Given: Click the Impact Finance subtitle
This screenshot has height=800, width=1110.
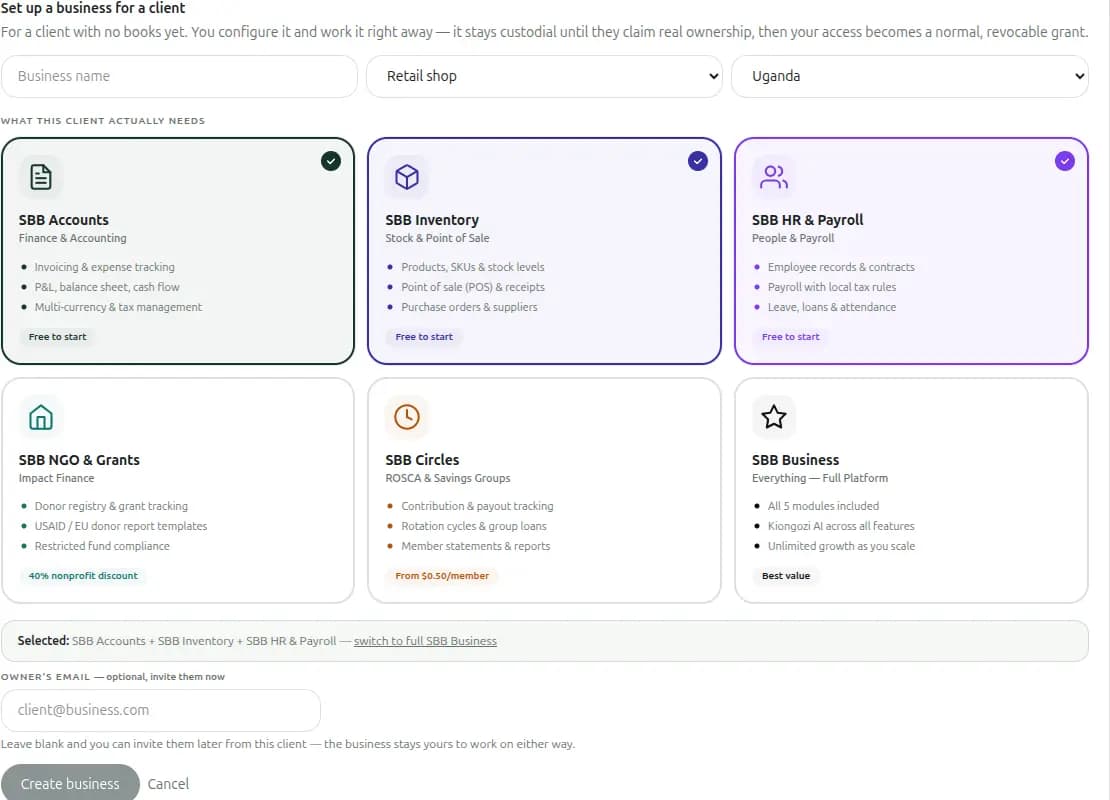Looking at the screenshot, I should pyautogui.click(x=57, y=479).
